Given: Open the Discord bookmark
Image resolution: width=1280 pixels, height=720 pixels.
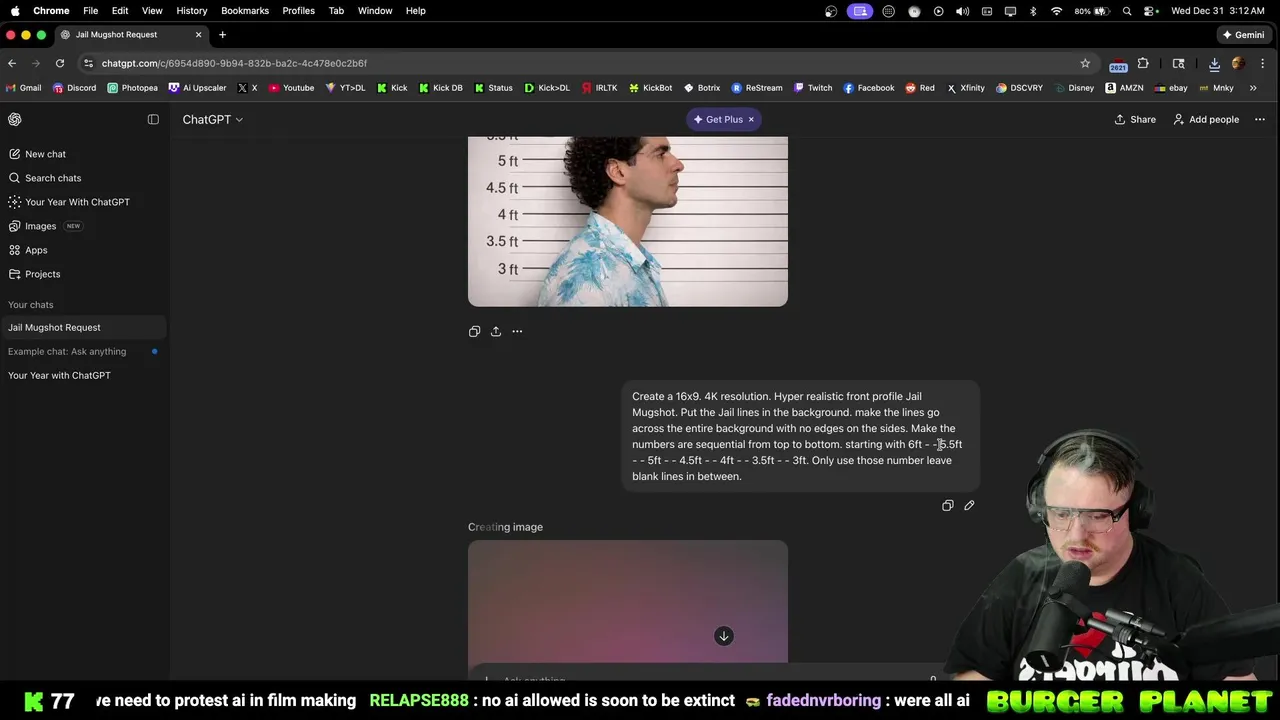Looking at the screenshot, I should point(74,88).
